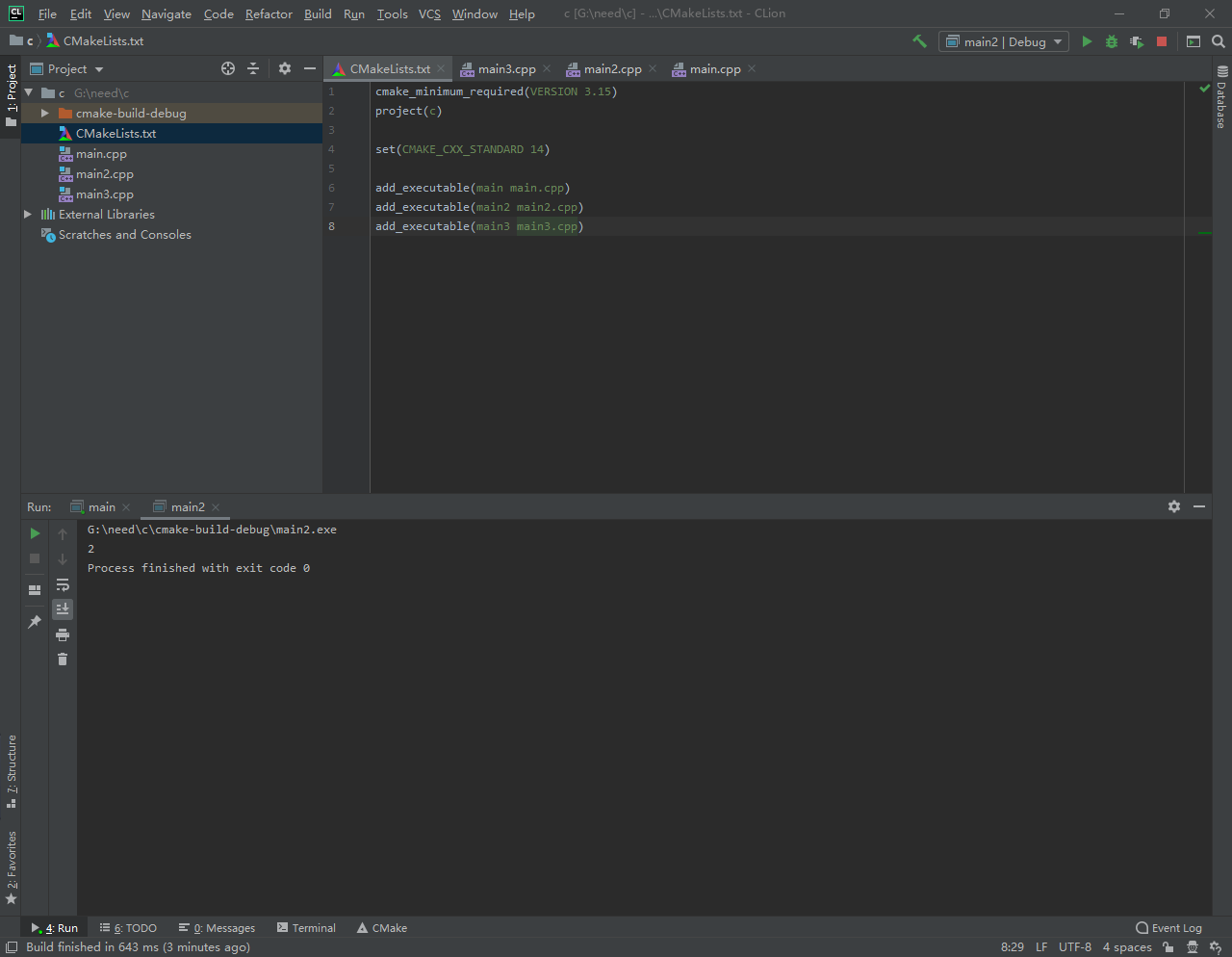Open Project panel settings gear icon

[x=284, y=68]
